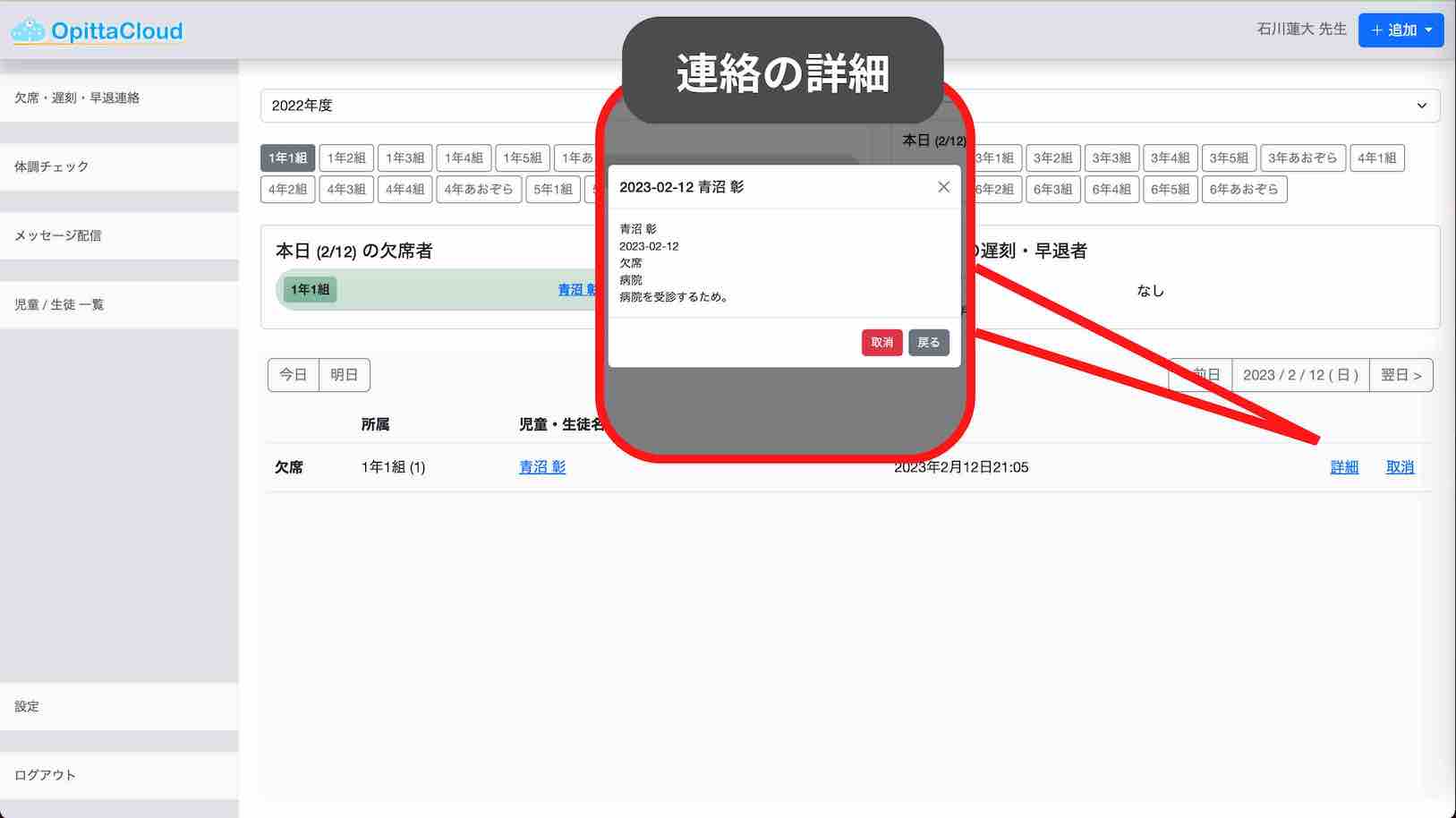1456x818 pixels.
Task: Expand the 2022年度 year selector
Action: click(x=850, y=106)
